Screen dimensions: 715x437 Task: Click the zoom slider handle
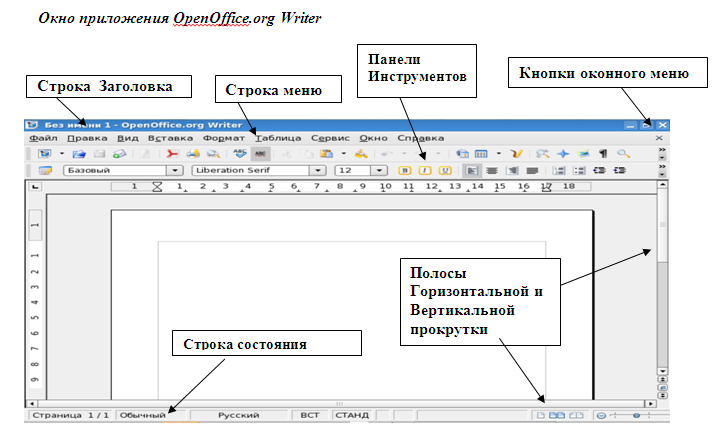click(x=636, y=415)
